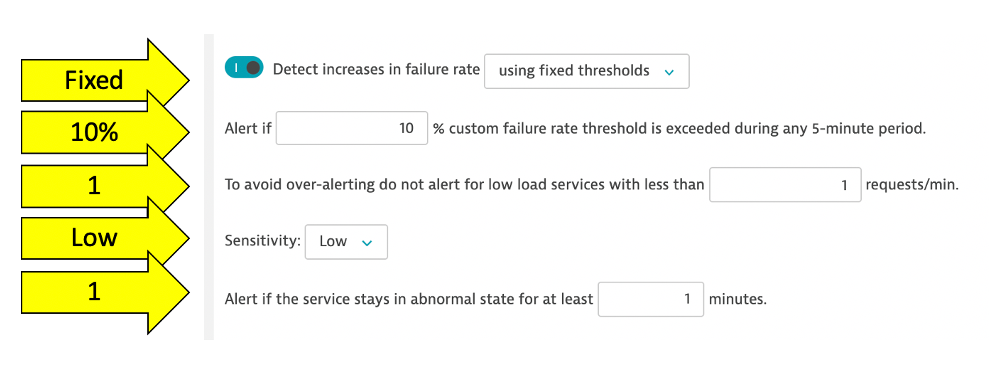989x368 pixels.
Task: Click the "minutes." unit label
Action: pyautogui.click(x=738, y=299)
